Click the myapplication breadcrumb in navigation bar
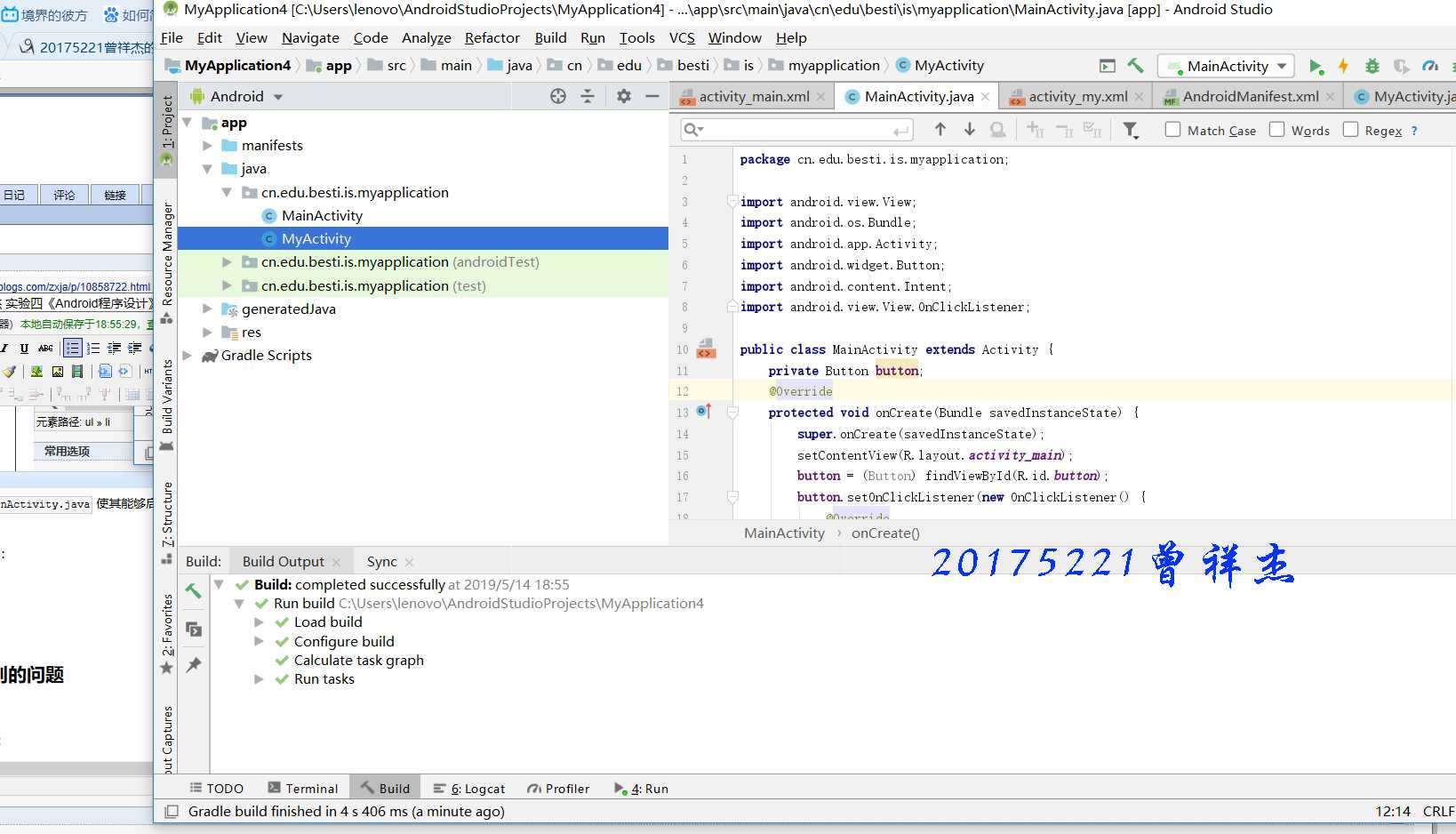Screen dimensions: 1456x834 click(833, 65)
